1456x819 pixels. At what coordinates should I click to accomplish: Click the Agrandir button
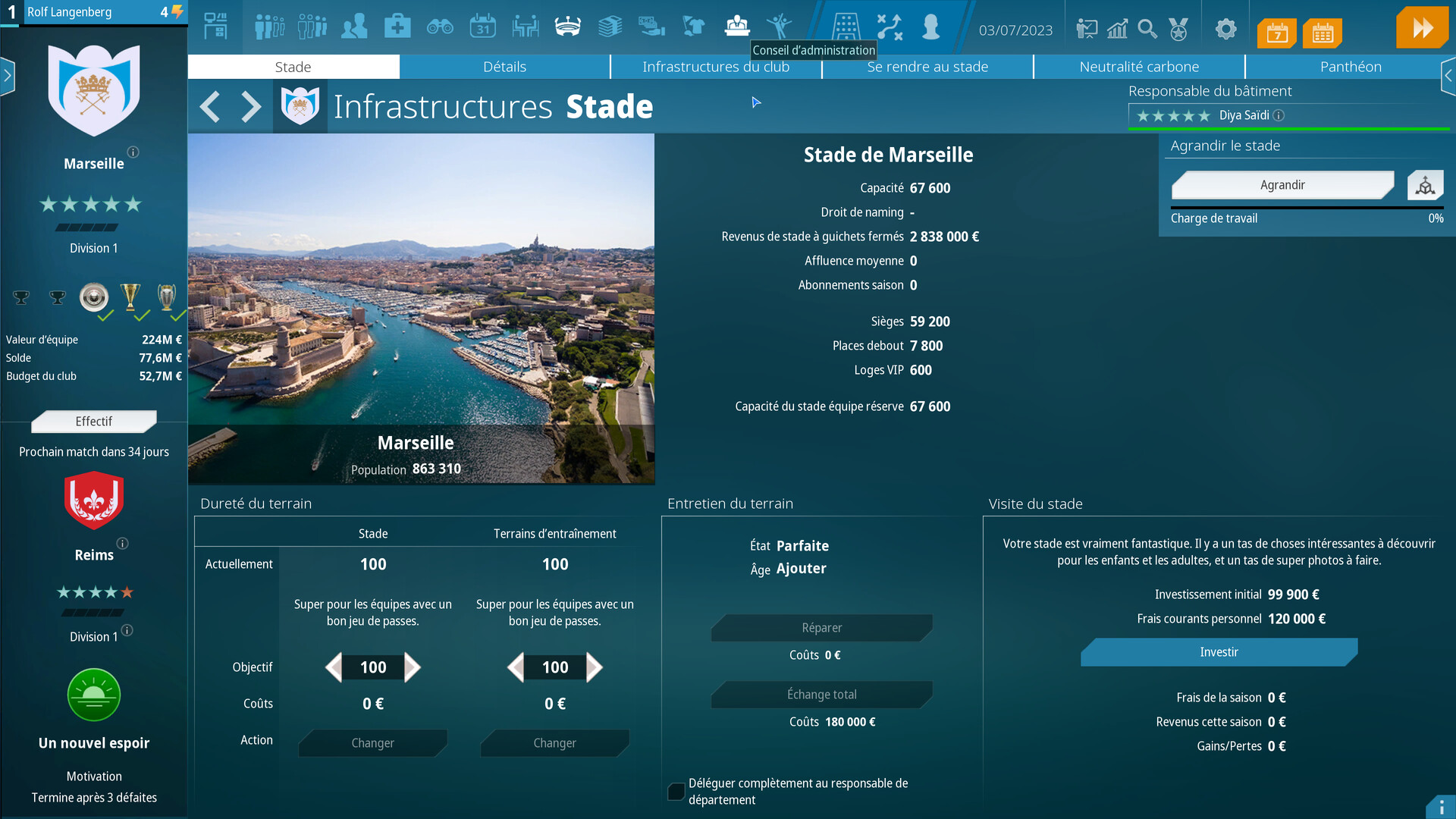pos(1282,185)
